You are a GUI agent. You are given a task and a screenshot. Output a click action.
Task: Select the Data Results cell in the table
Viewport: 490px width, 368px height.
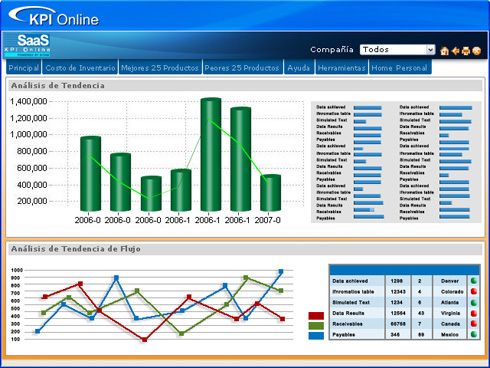point(348,313)
